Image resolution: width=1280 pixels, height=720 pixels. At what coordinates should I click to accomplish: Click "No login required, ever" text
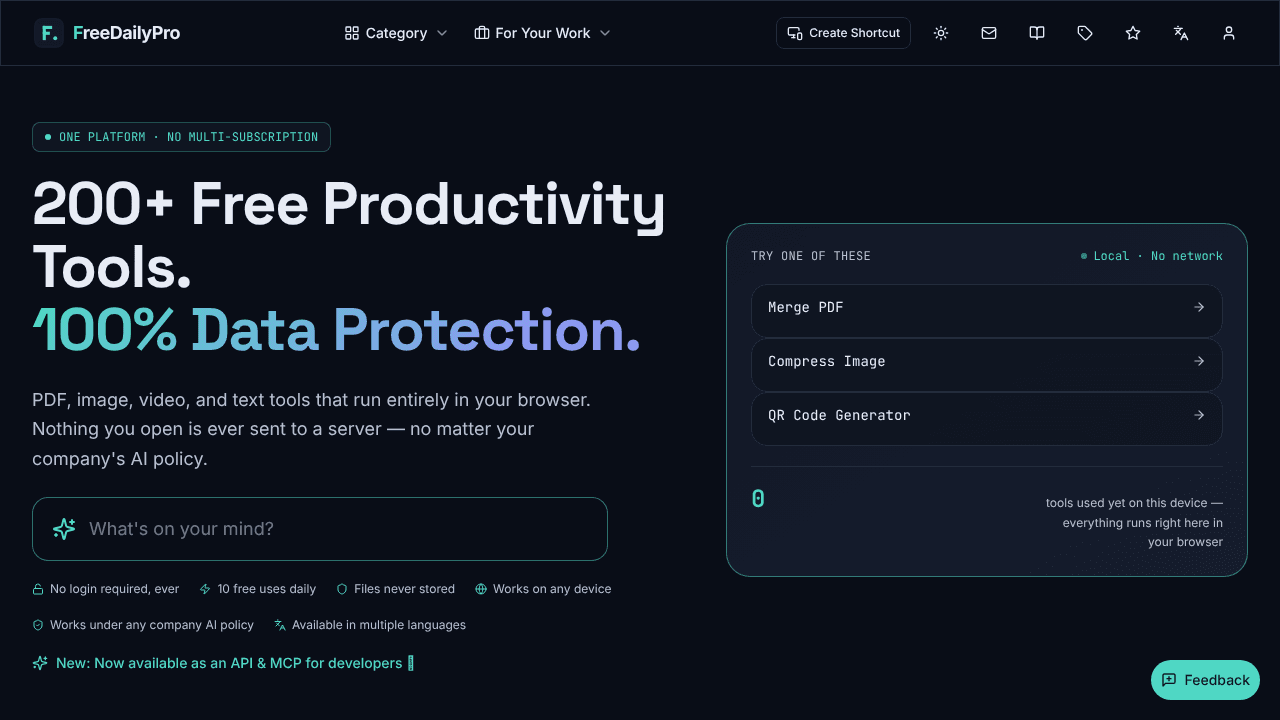(115, 589)
